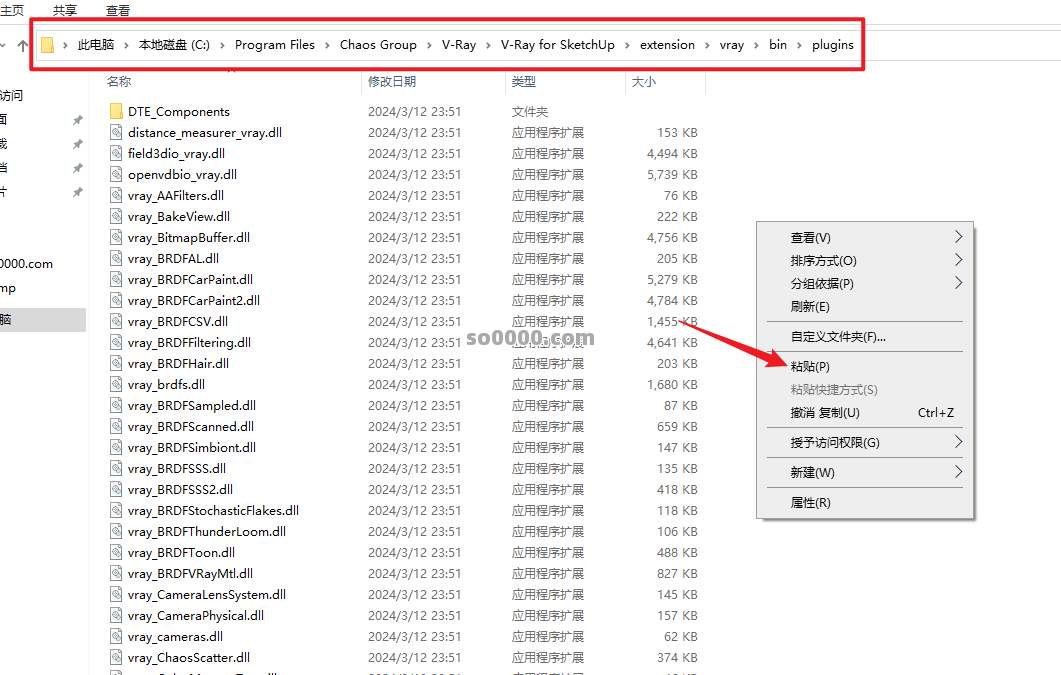Select the vray_BRDFHair.dll file icon

[x=116, y=363]
